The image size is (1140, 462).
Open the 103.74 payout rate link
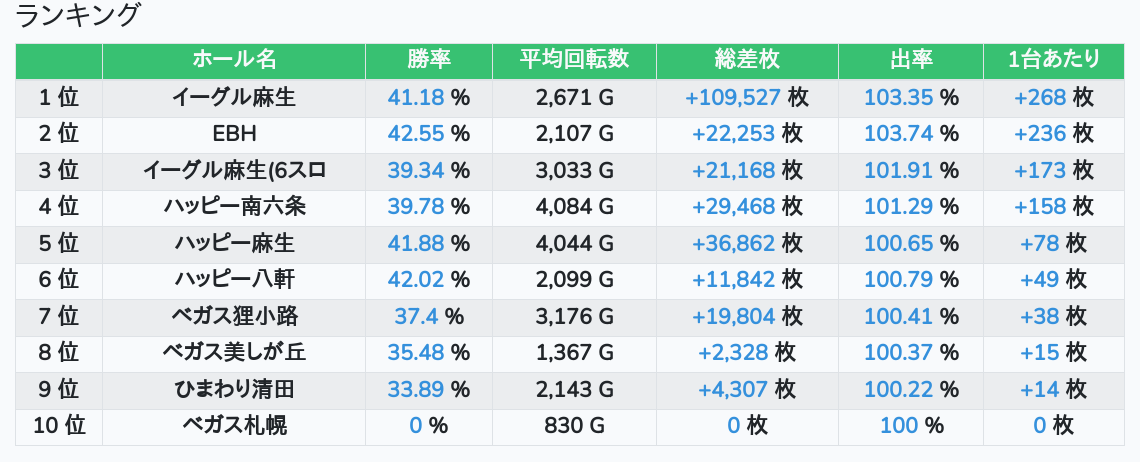point(898,134)
